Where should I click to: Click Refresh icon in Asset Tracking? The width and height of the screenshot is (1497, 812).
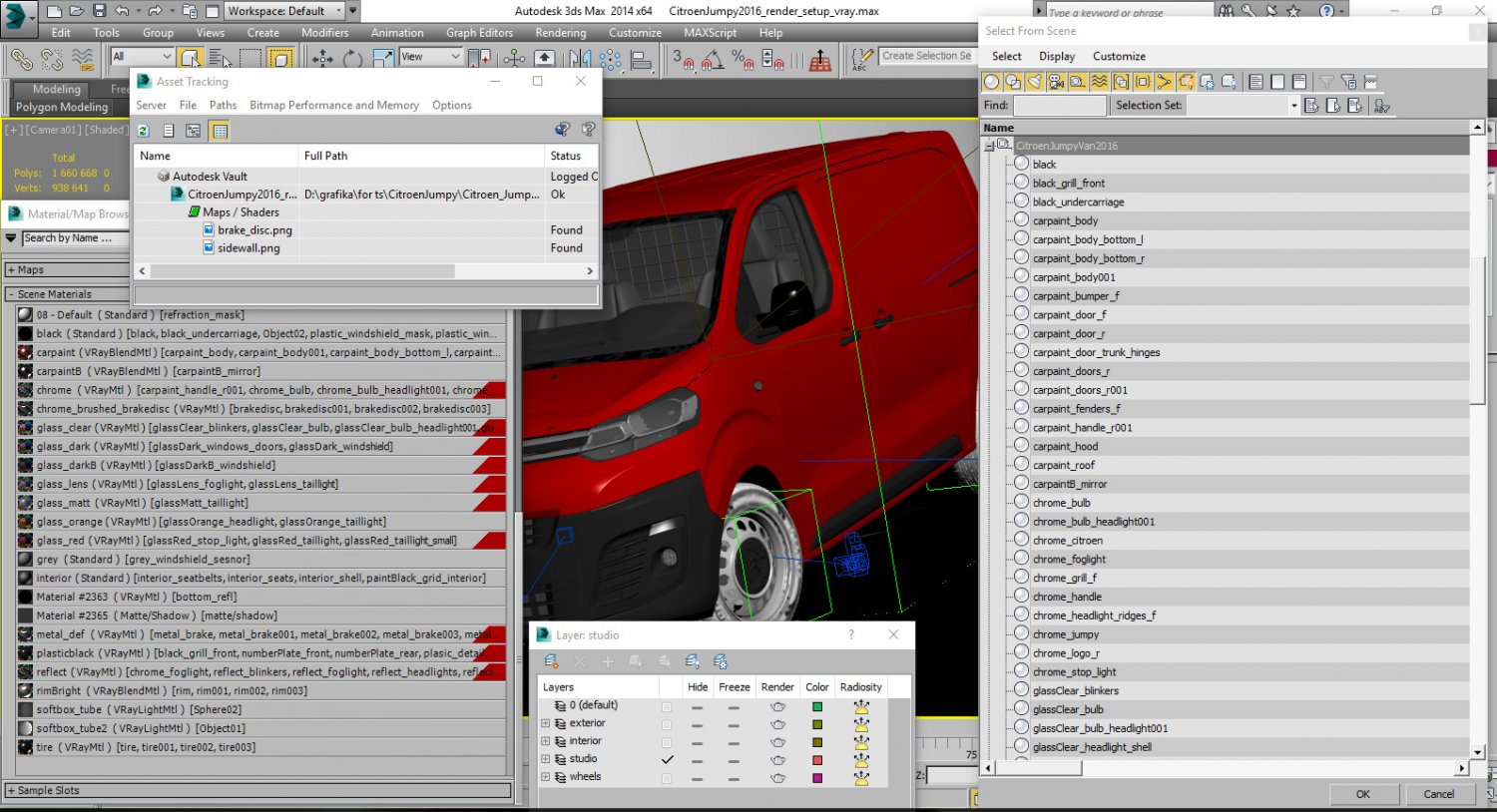tap(144, 131)
